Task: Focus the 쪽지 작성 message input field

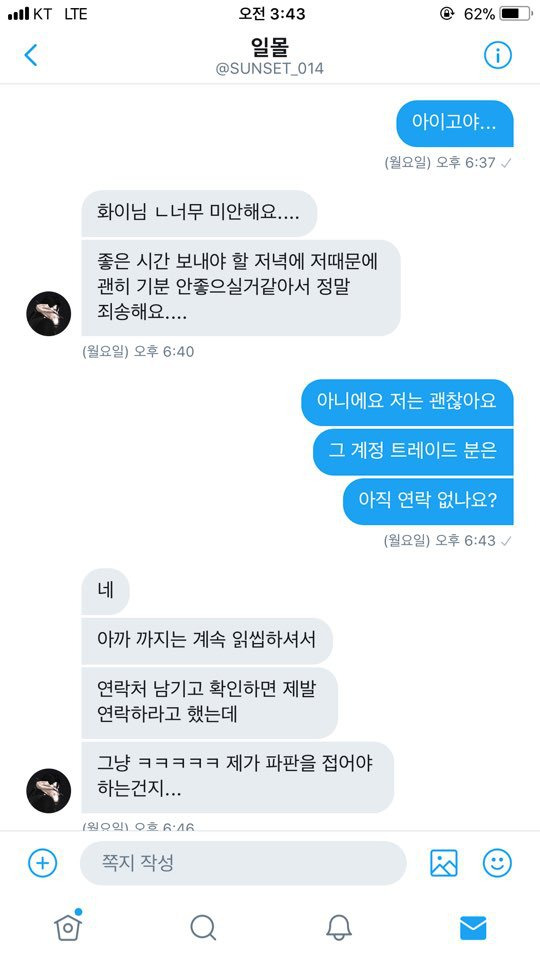Action: (243, 863)
